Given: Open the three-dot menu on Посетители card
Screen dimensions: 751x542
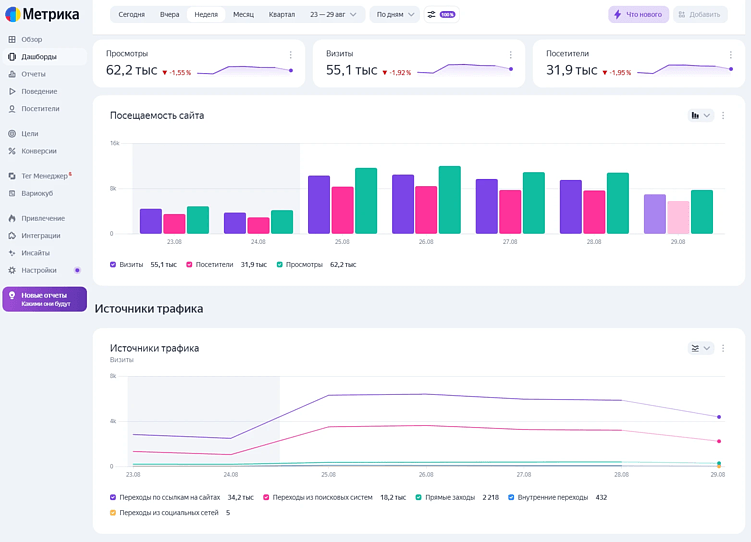Looking at the screenshot, I should 730,55.
